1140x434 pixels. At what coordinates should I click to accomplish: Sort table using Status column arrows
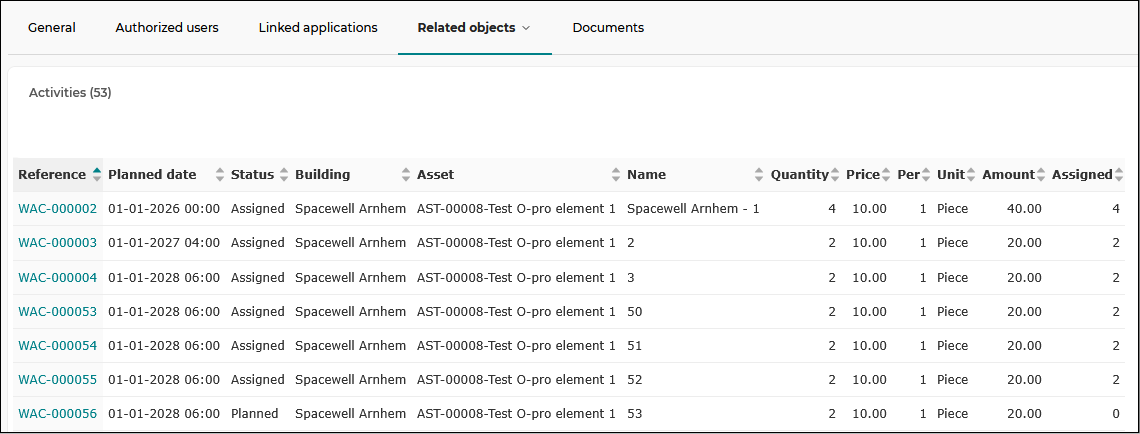284,174
